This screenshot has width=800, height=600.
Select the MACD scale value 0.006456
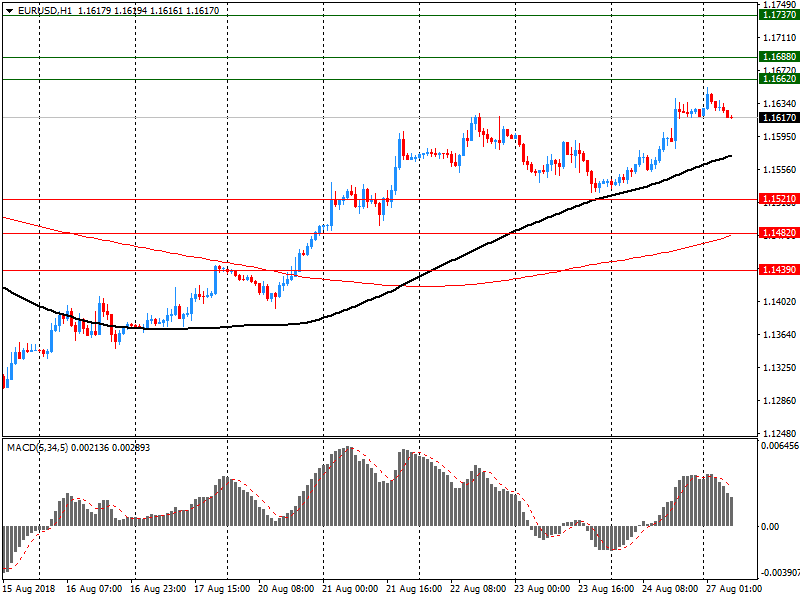click(x=780, y=446)
